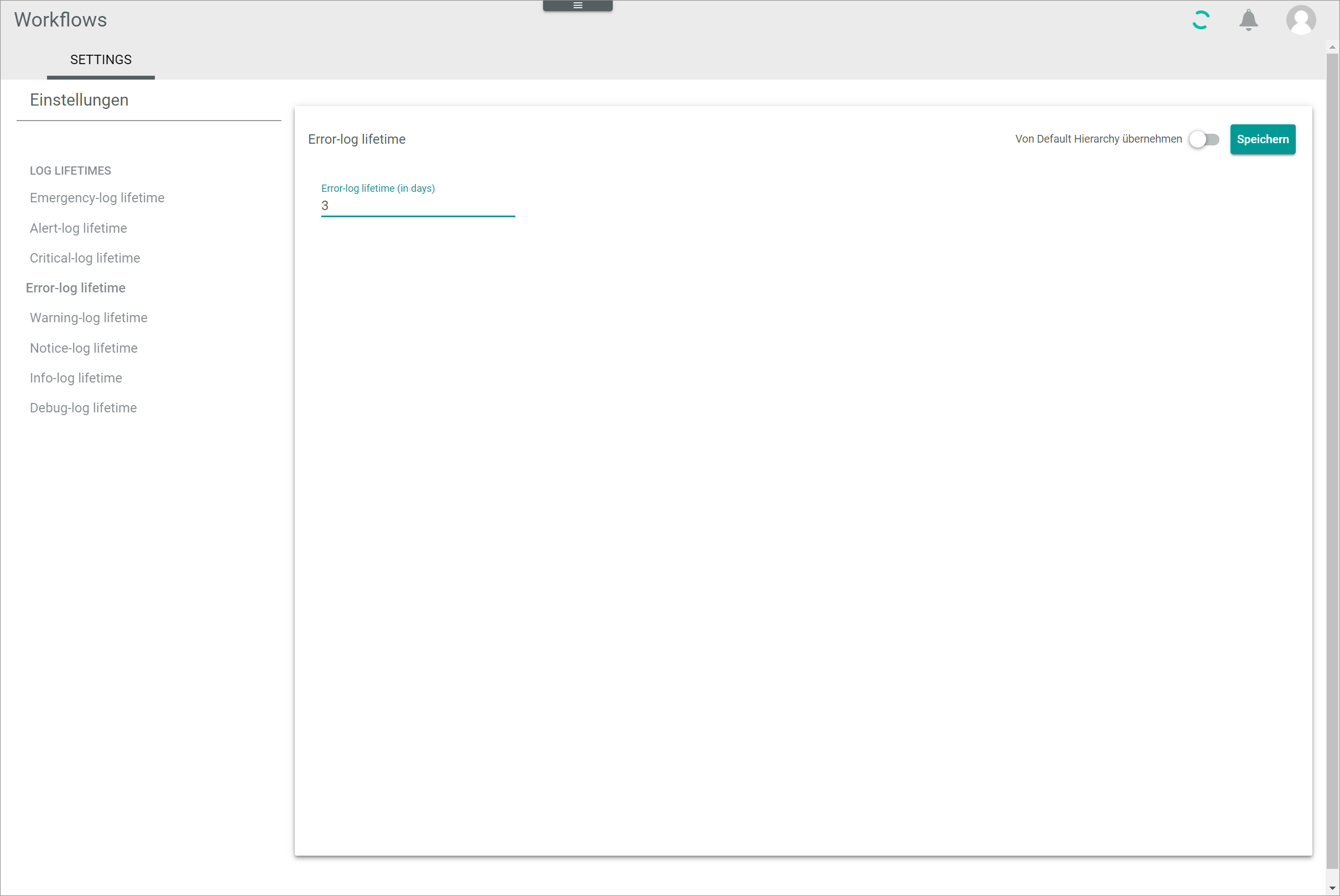
Task: Open Notice-log lifetime setting
Action: 84,348
